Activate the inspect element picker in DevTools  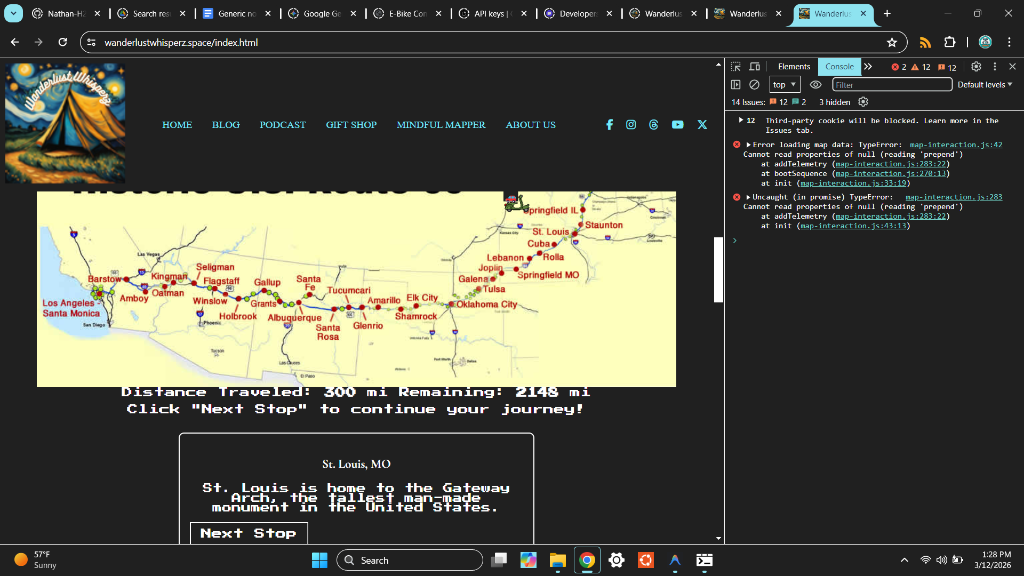point(737,67)
